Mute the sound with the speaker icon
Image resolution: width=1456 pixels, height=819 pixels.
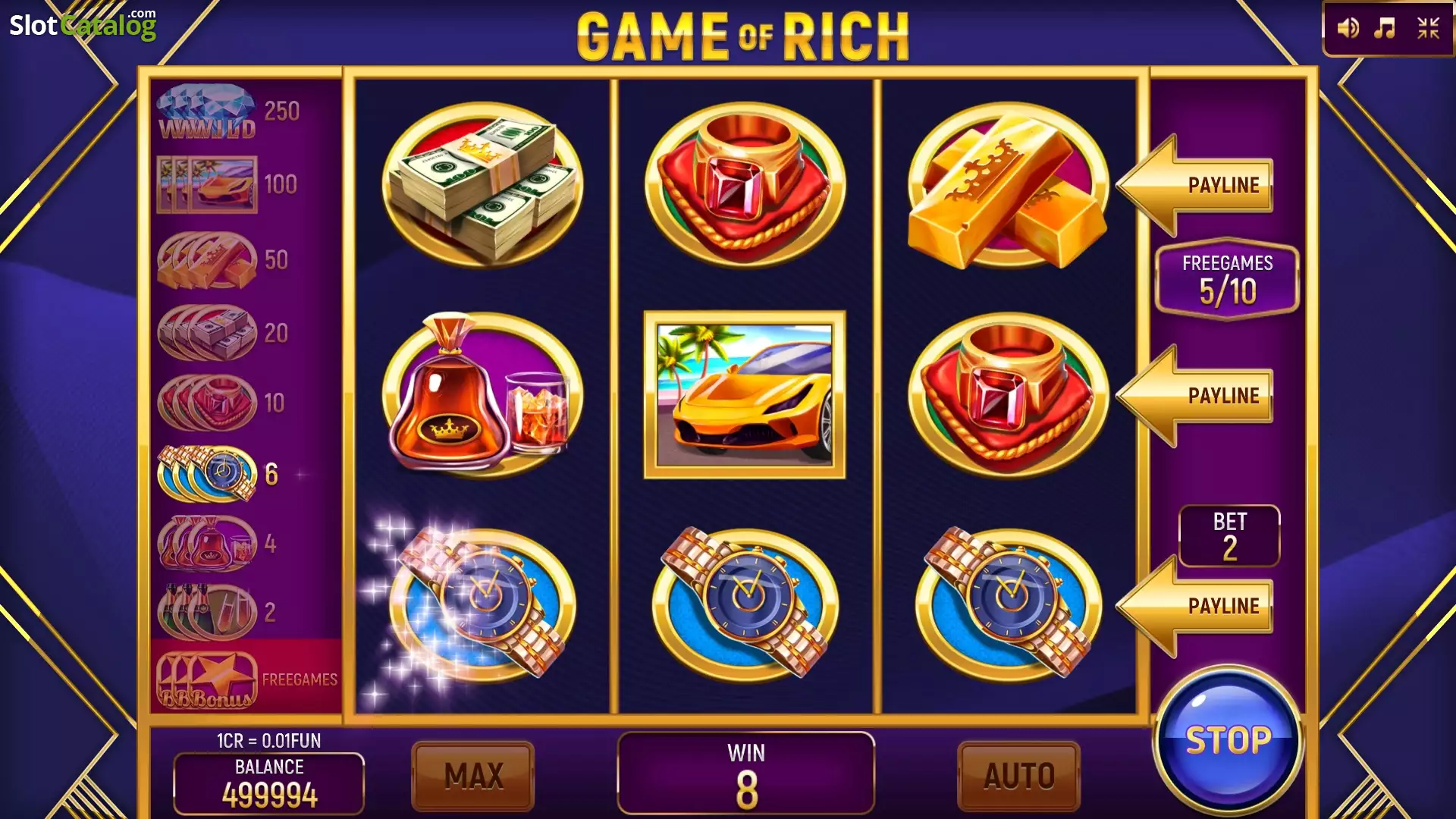click(1348, 29)
